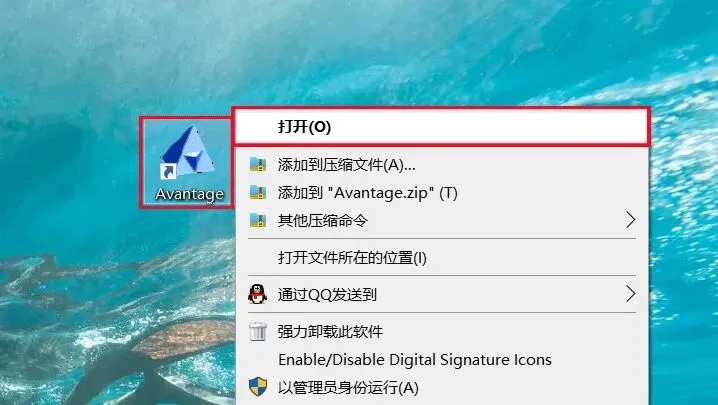Expand the chevron arrow for 其他压缩命令

tap(631, 220)
